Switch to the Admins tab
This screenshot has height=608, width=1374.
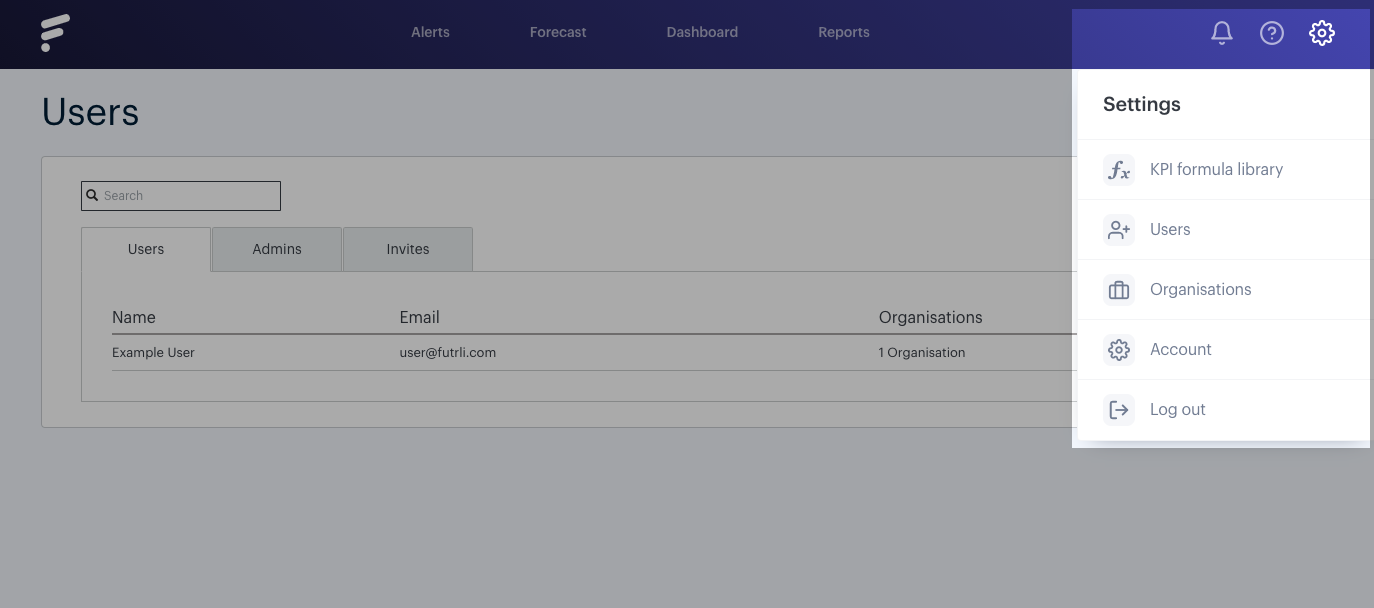click(x=277, y=249)
